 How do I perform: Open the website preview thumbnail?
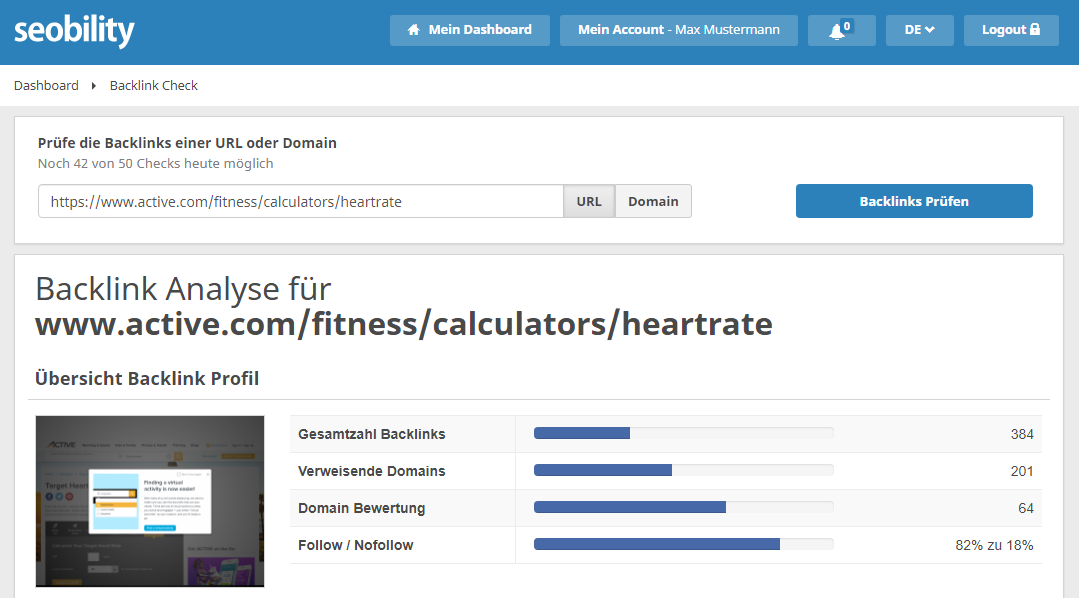(x=150, y=501)
